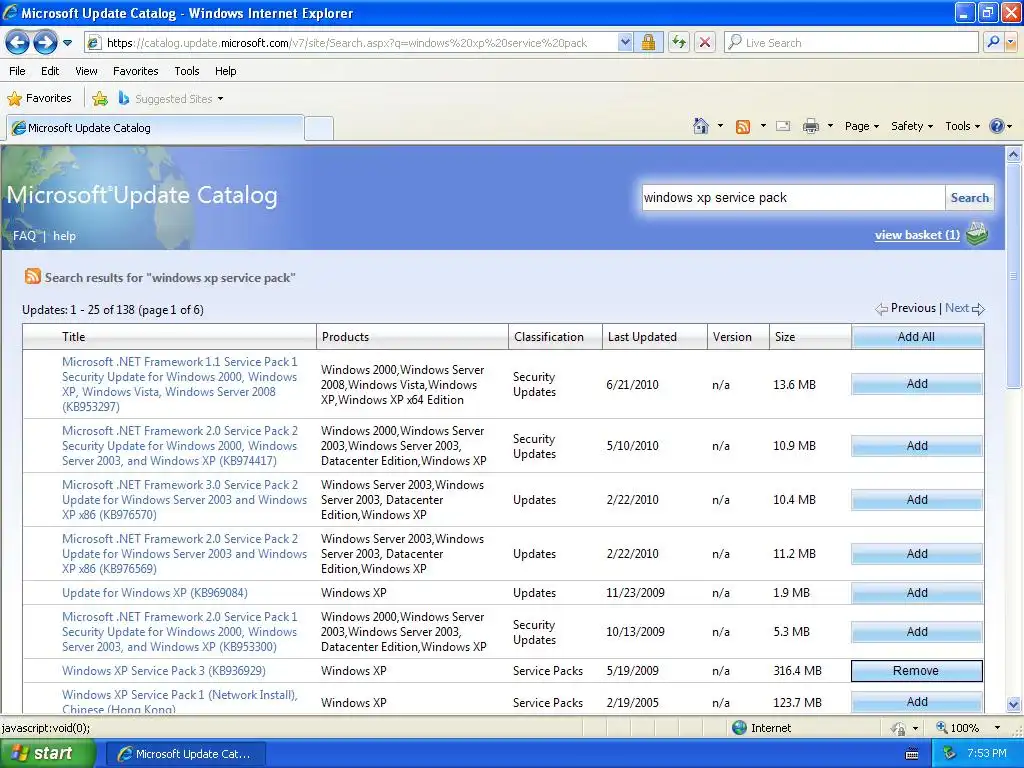The width and height of the screenshot is (1024, 768).
Task: Sort results by Title column header
Action: pyautogui.click(x=170, y=337)
